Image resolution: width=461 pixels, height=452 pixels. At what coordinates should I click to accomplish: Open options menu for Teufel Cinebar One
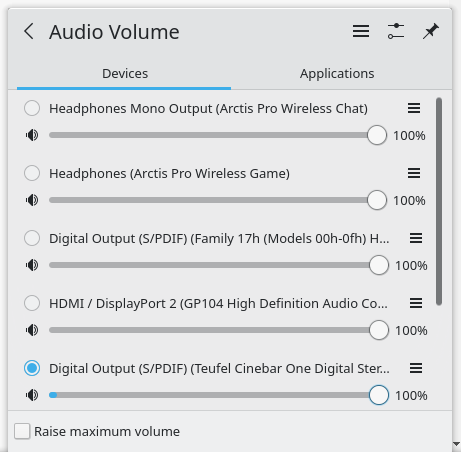416,368
